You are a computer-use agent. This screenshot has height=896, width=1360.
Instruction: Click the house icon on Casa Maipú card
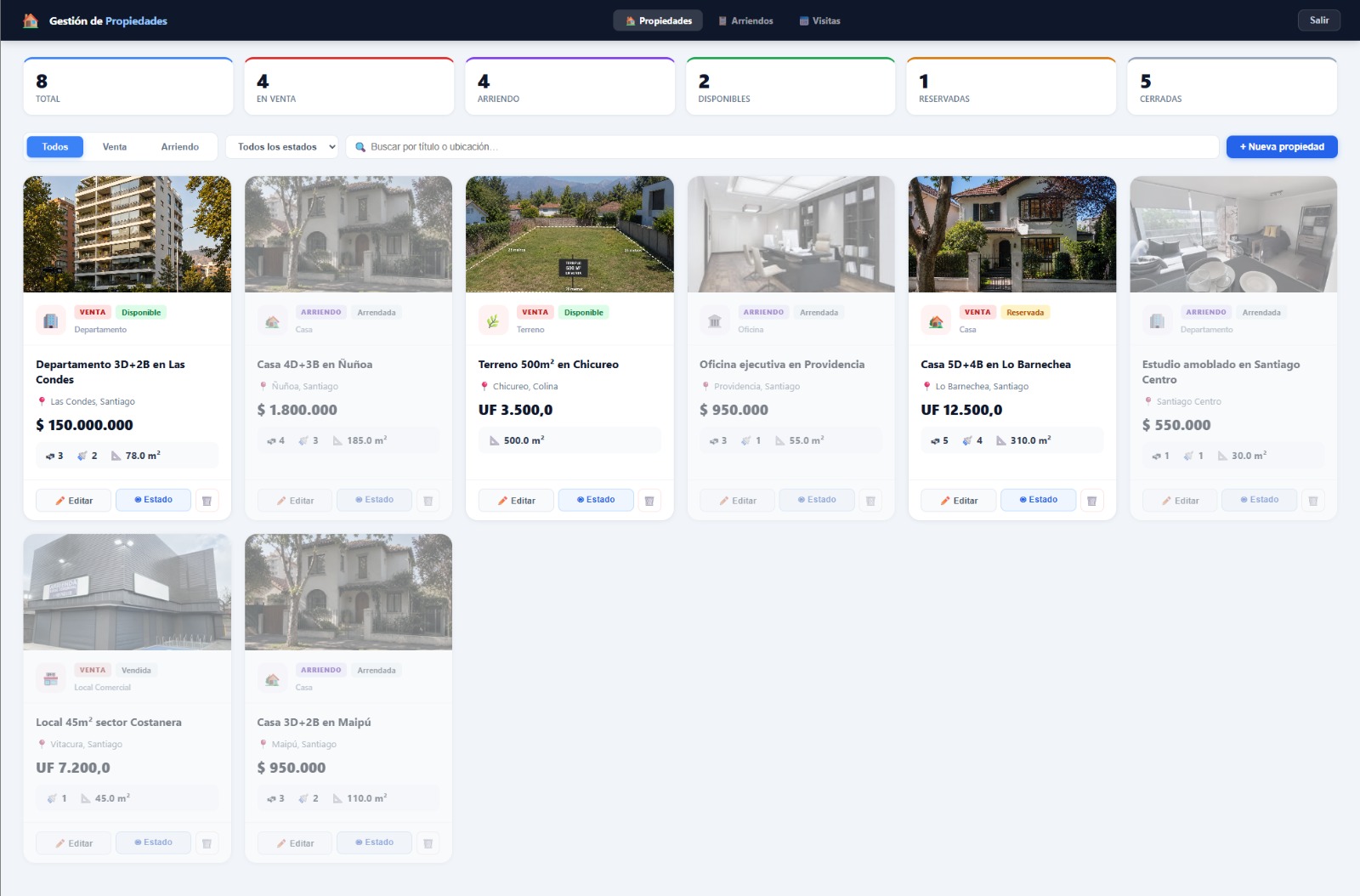(x=272, y=678)
